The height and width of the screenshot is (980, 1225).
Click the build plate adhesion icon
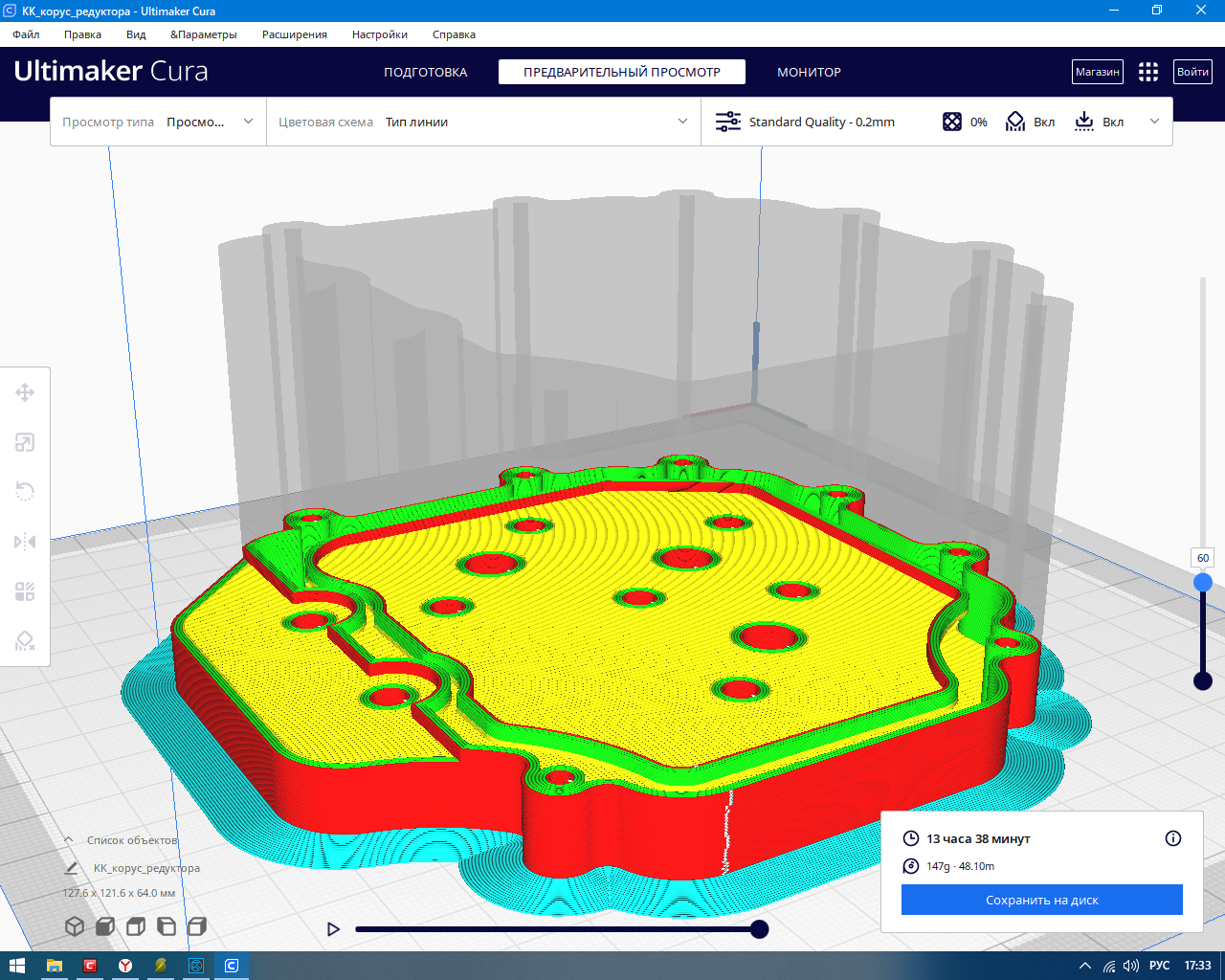pyautogui.click(x=1084, y=122)
